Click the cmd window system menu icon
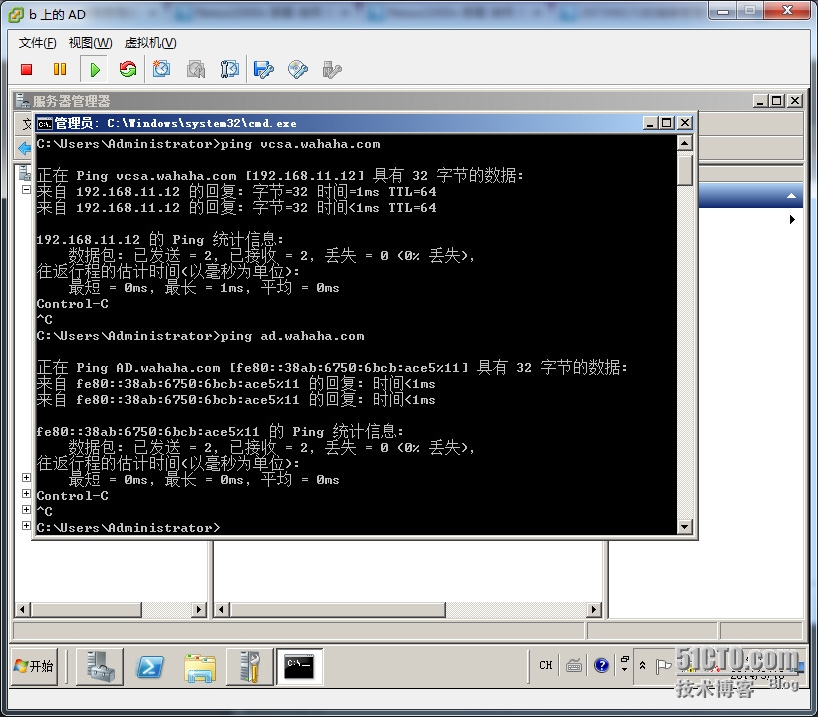 tap(44, 124)
